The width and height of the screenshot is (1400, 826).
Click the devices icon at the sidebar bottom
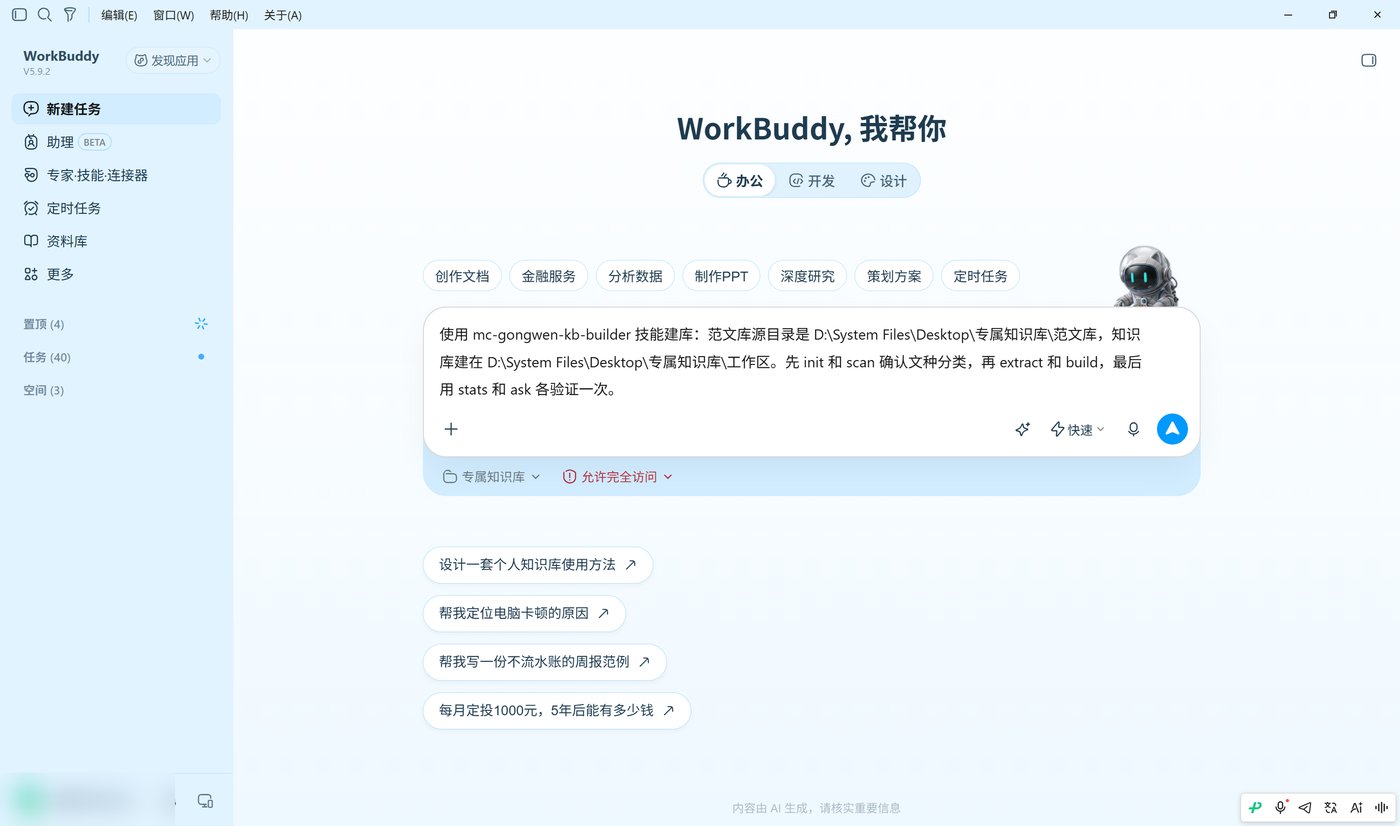point(205,800)
